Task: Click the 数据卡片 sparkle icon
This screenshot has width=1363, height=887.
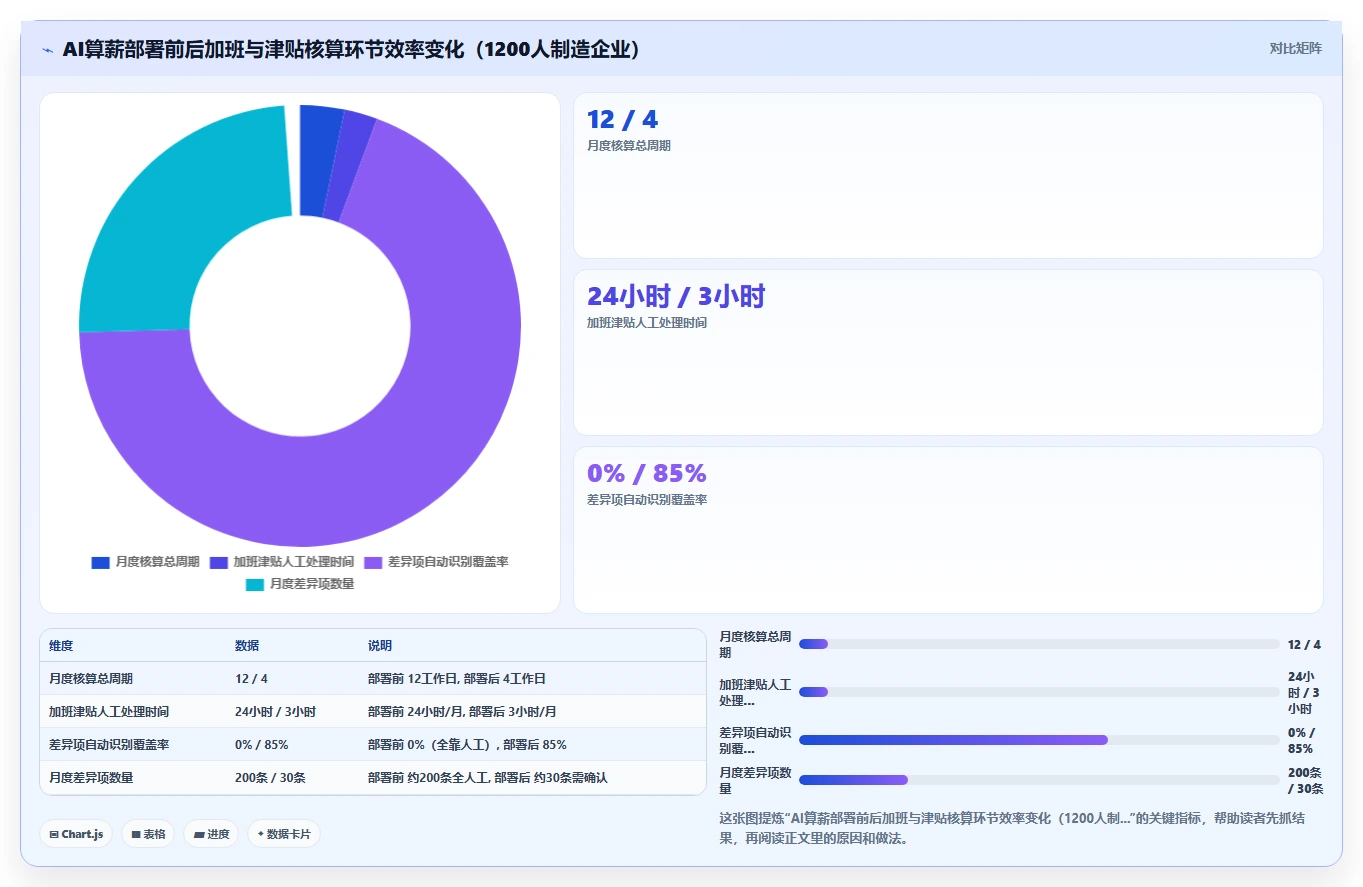Action: pos(260,833)
